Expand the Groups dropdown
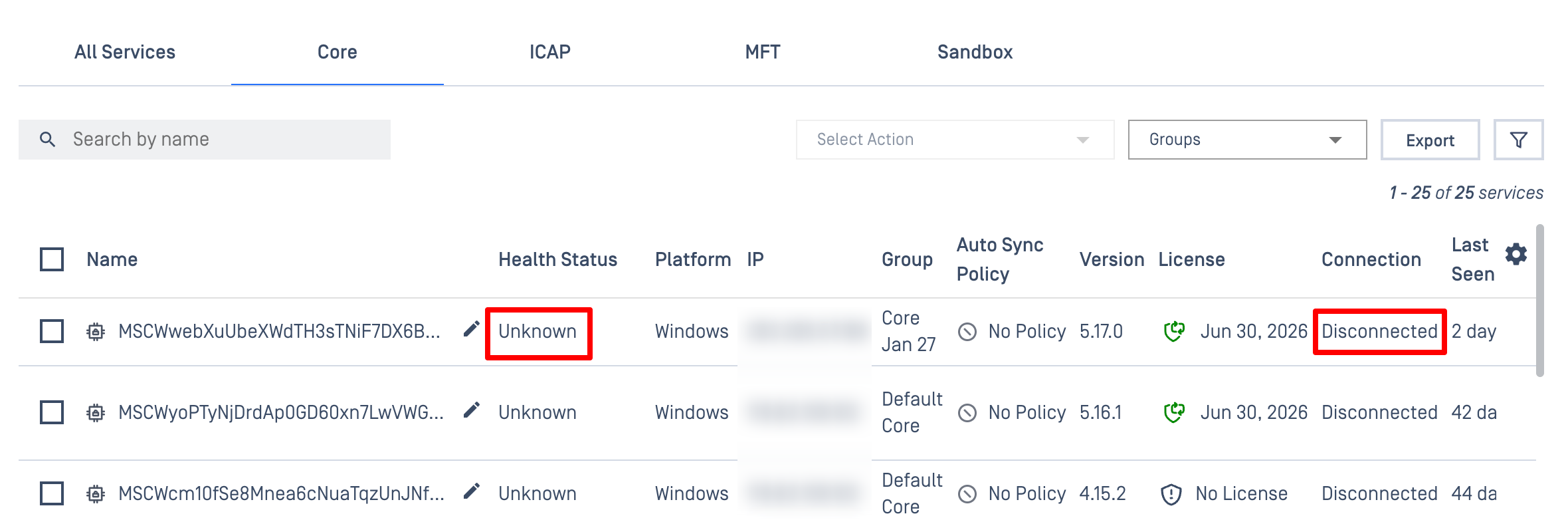 tap(1246, 140)
